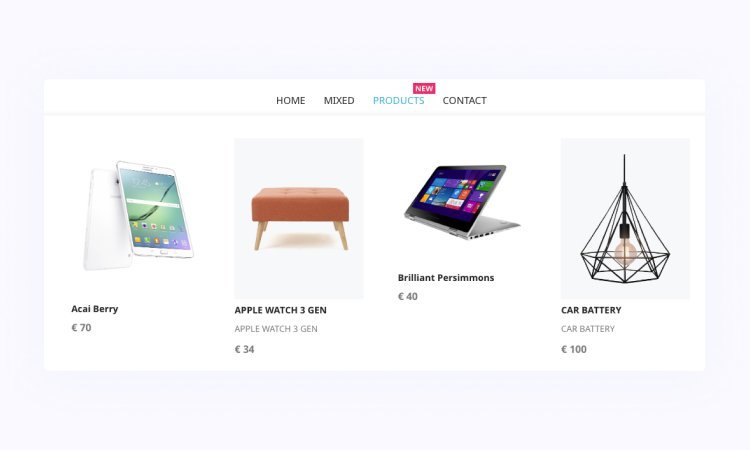This screenshot has width=750, height=450.
Task: Click the pink NEW badge
Action: (x=424, y=88)
